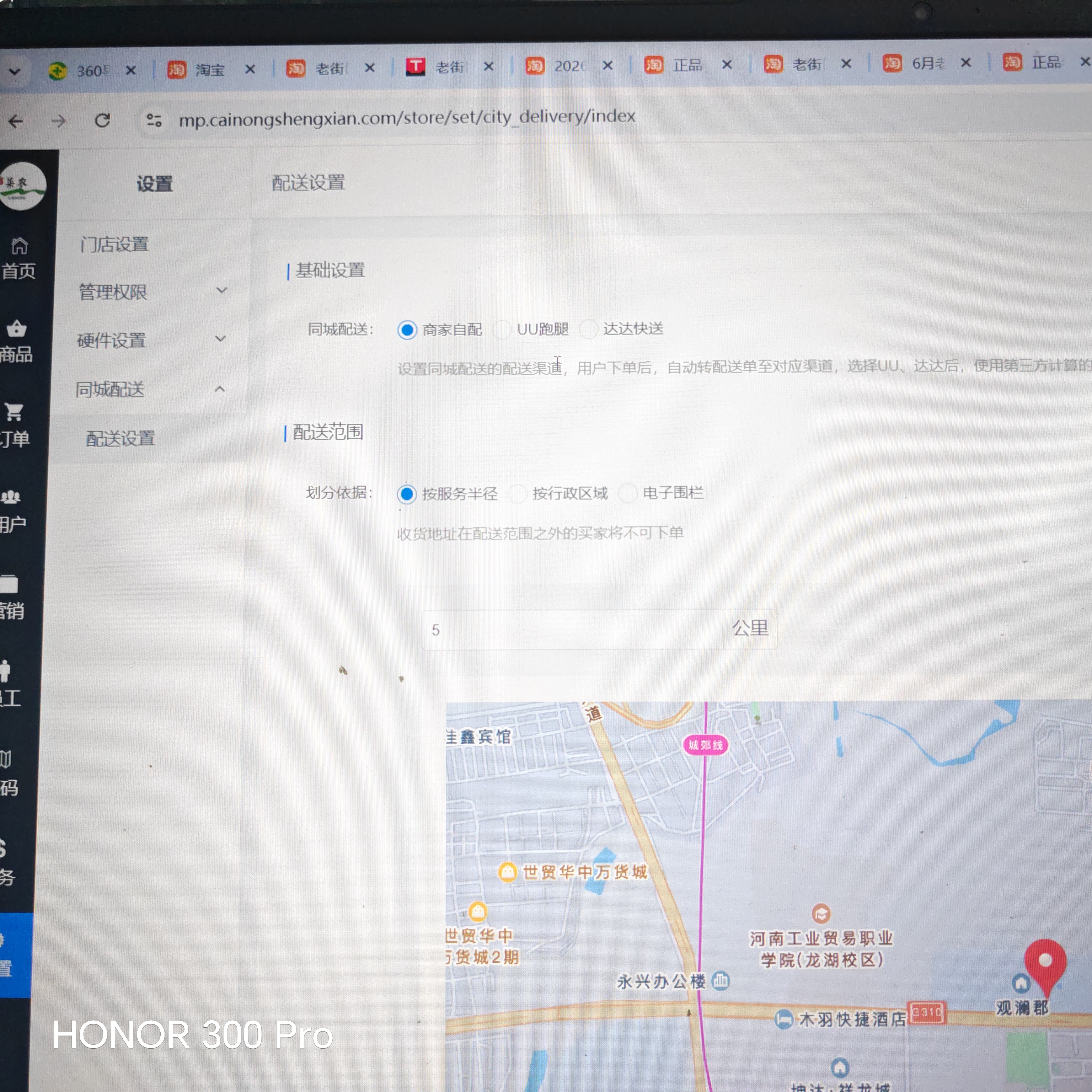Image resolution: width=1092 pixels, height=1092 pixels.
Task: Close the 360 browser tab
Action: (130, 70)
